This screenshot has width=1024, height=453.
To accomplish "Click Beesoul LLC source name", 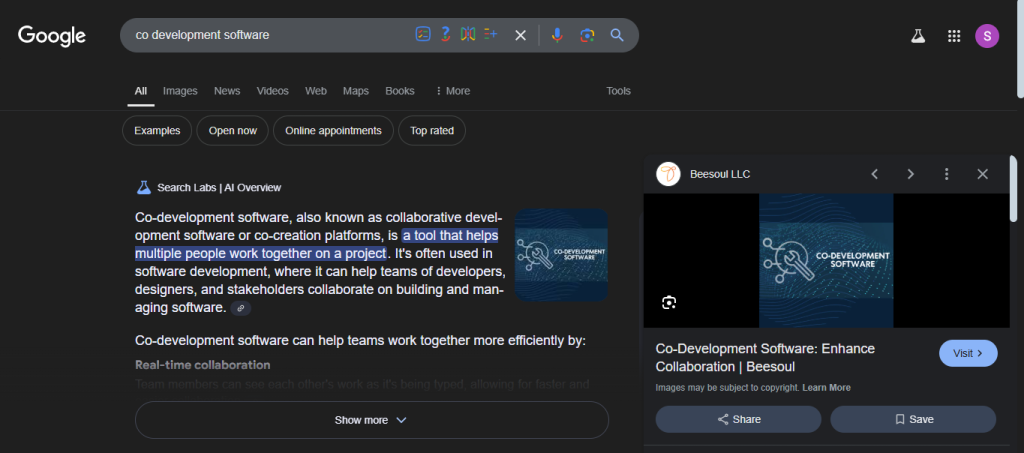I will [x=720, y=174].
